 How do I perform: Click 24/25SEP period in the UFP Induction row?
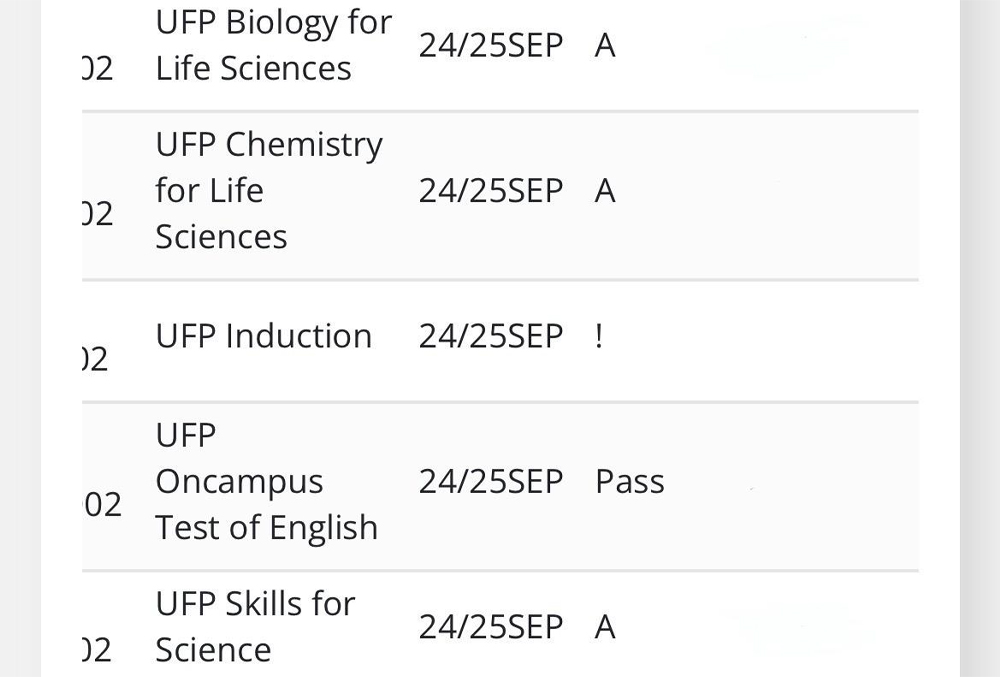click(491, 336)
